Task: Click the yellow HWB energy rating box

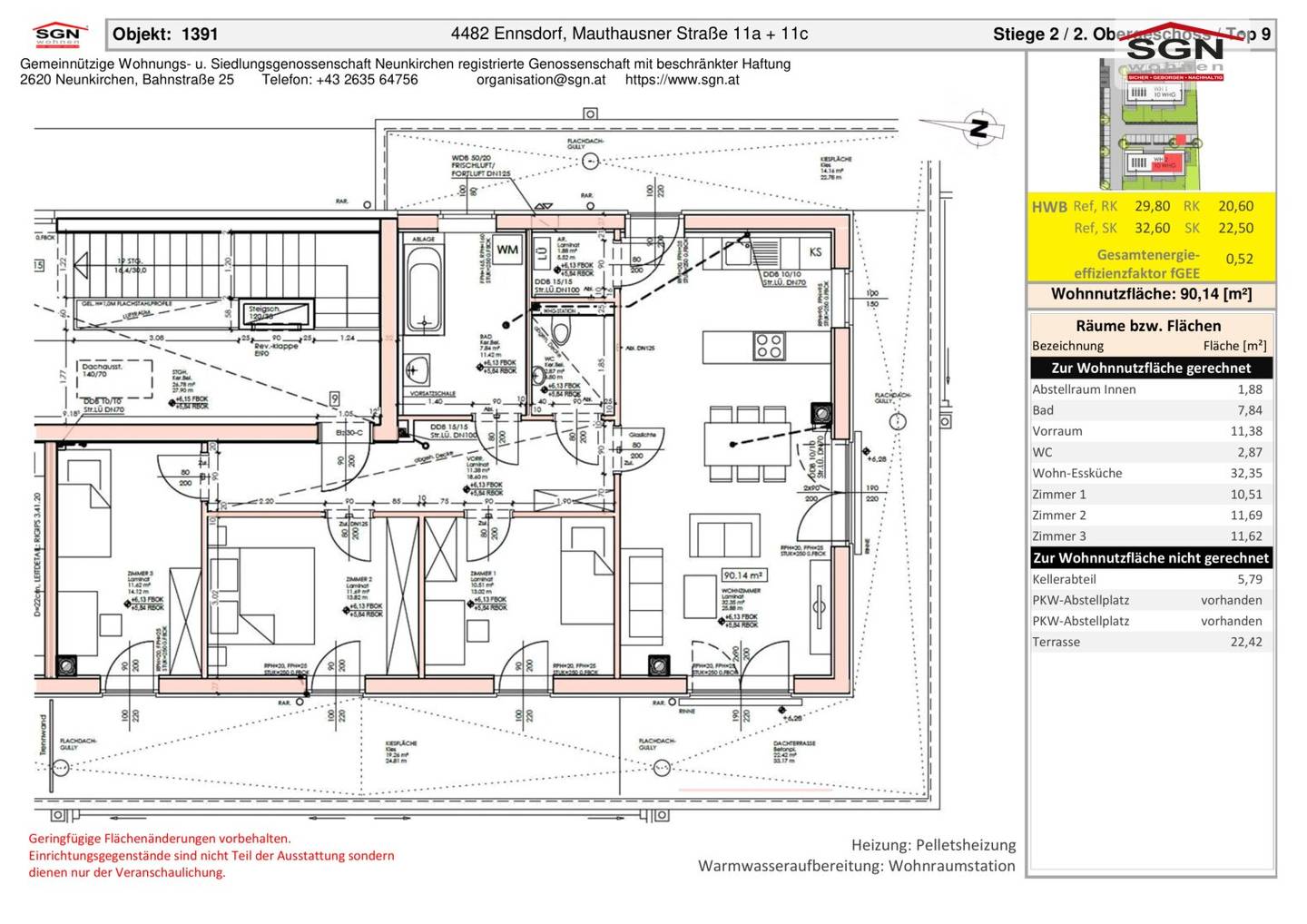Action: tap(1151, 237)
